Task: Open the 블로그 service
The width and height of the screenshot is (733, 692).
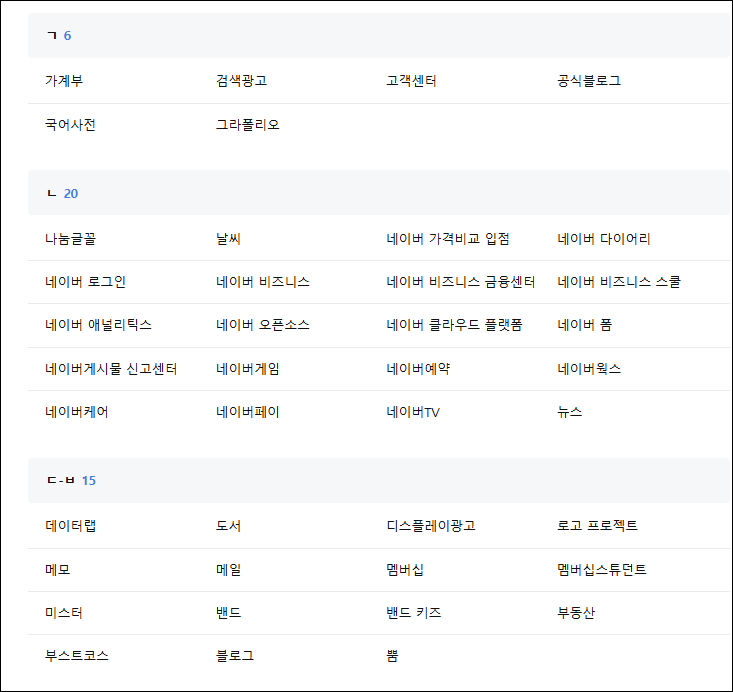Action: [x=235, y=656]
